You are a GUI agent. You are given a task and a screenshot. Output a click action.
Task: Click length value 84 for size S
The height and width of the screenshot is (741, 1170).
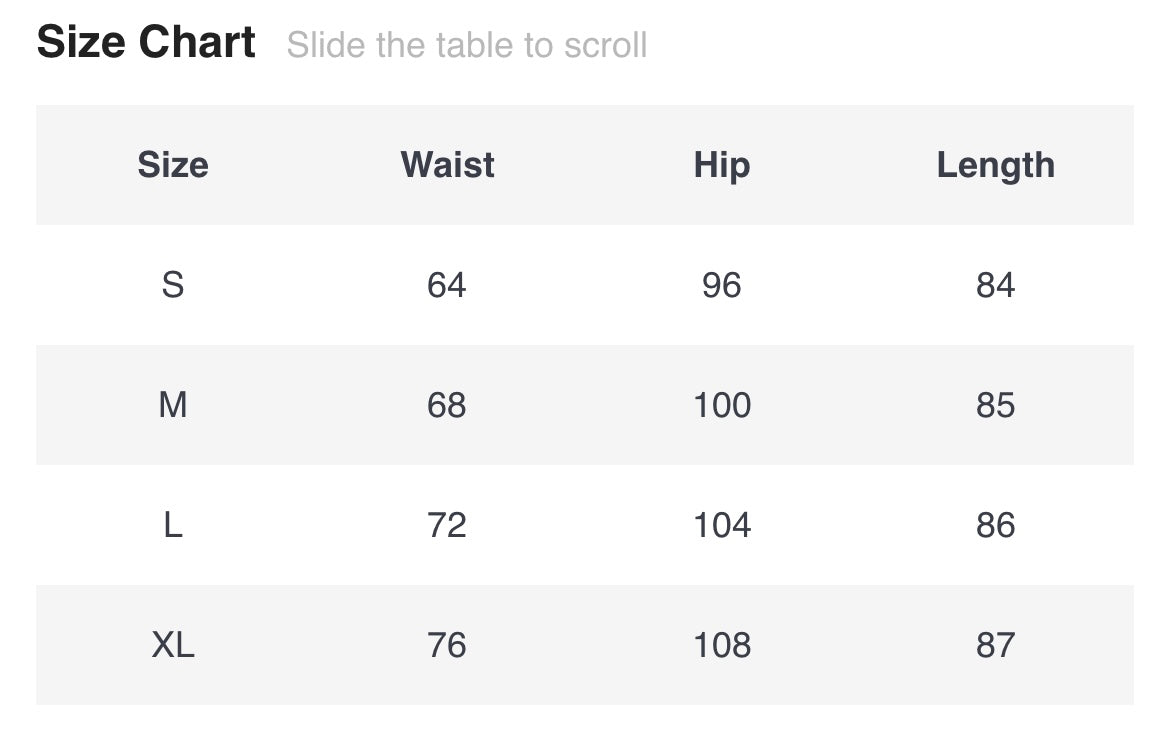[x=995, y=285]
